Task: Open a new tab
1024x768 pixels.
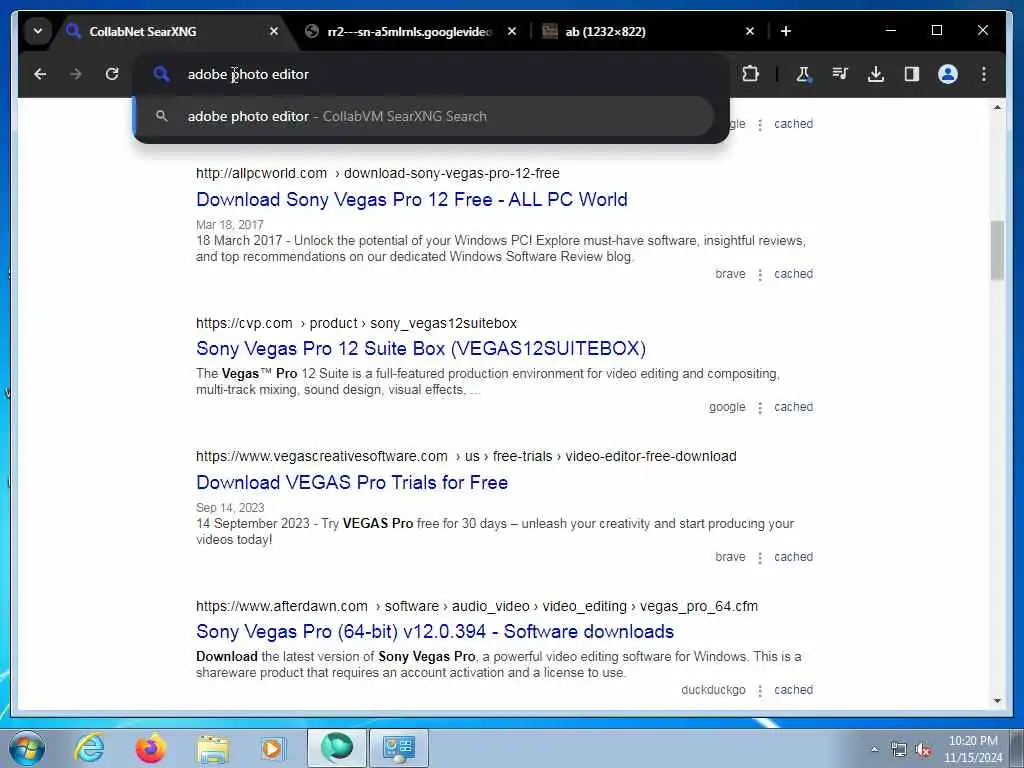Action: click(x=786, y=31)
